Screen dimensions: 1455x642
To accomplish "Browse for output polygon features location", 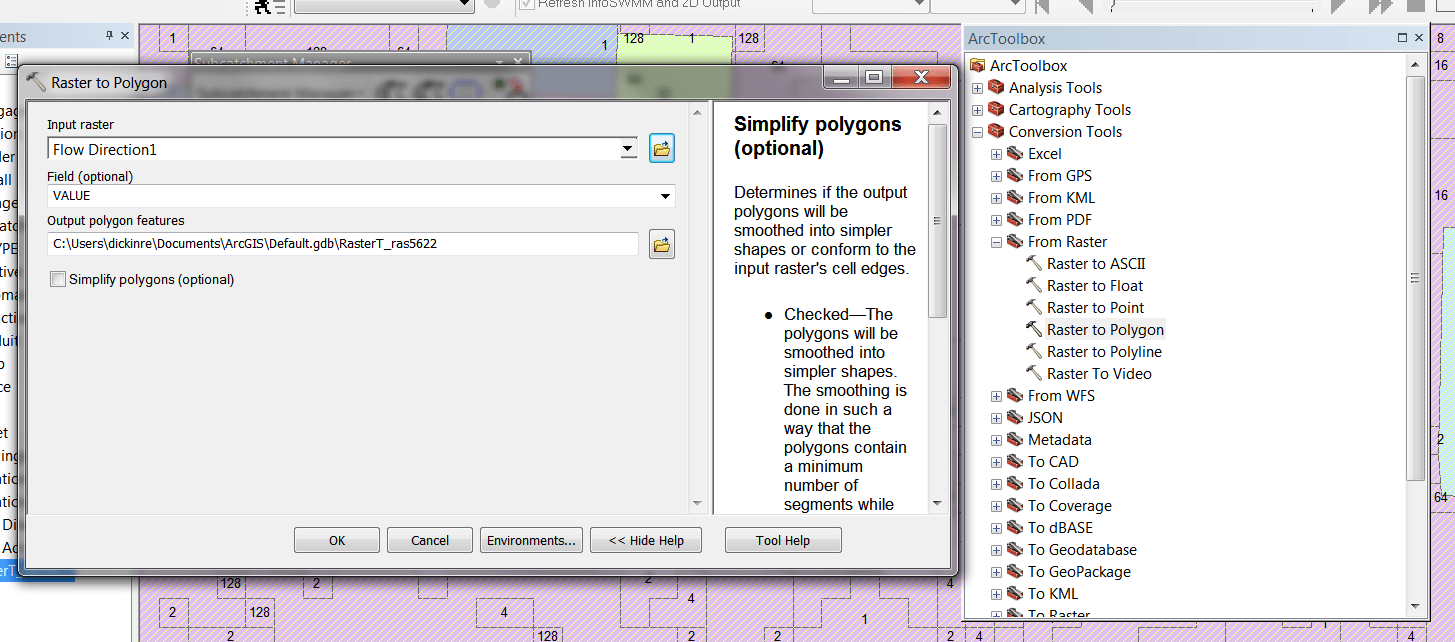I will [x=661, y=244].
